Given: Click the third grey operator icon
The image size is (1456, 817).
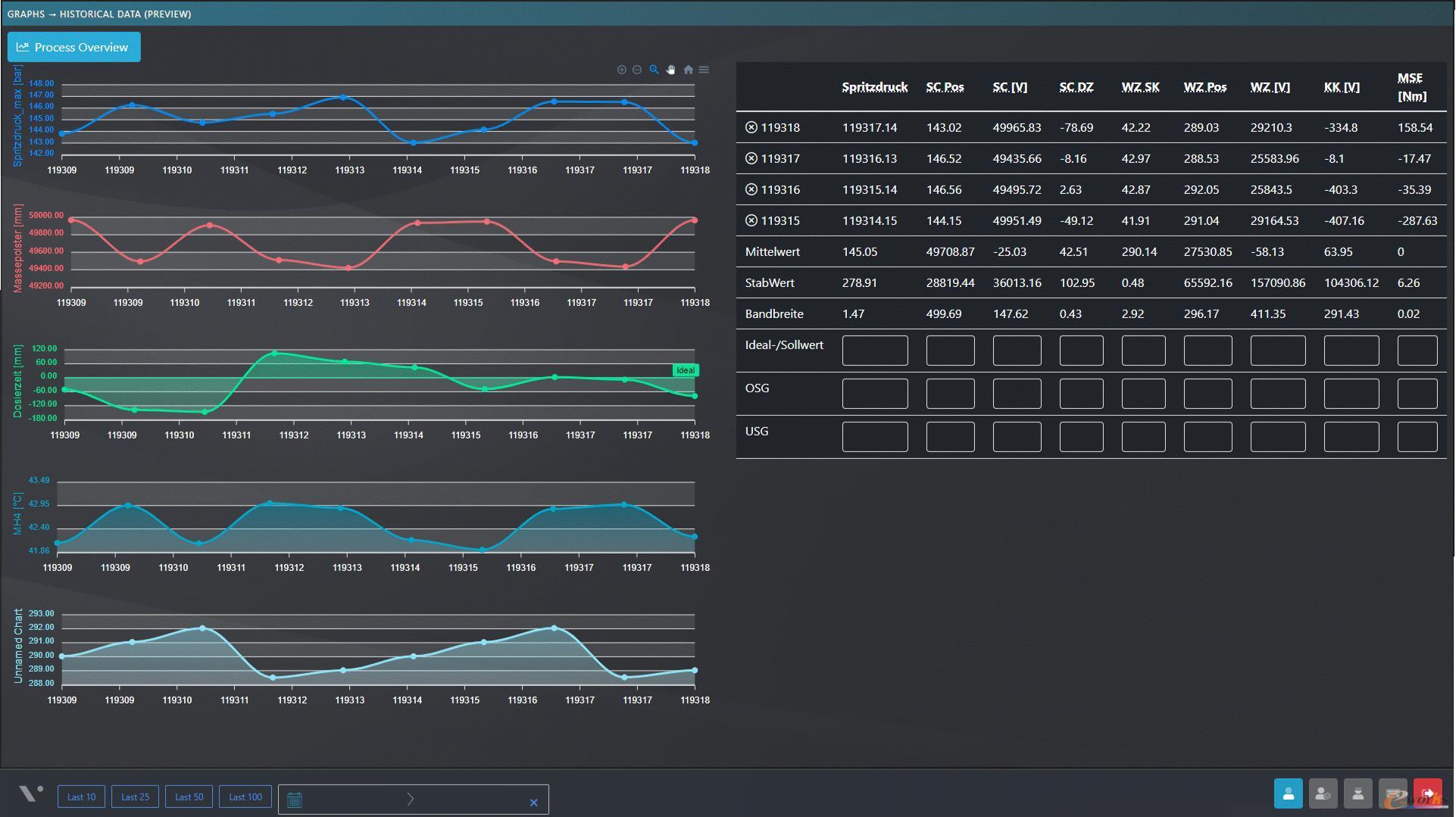Looking at the screenshot, I should tap(1358, 794).
